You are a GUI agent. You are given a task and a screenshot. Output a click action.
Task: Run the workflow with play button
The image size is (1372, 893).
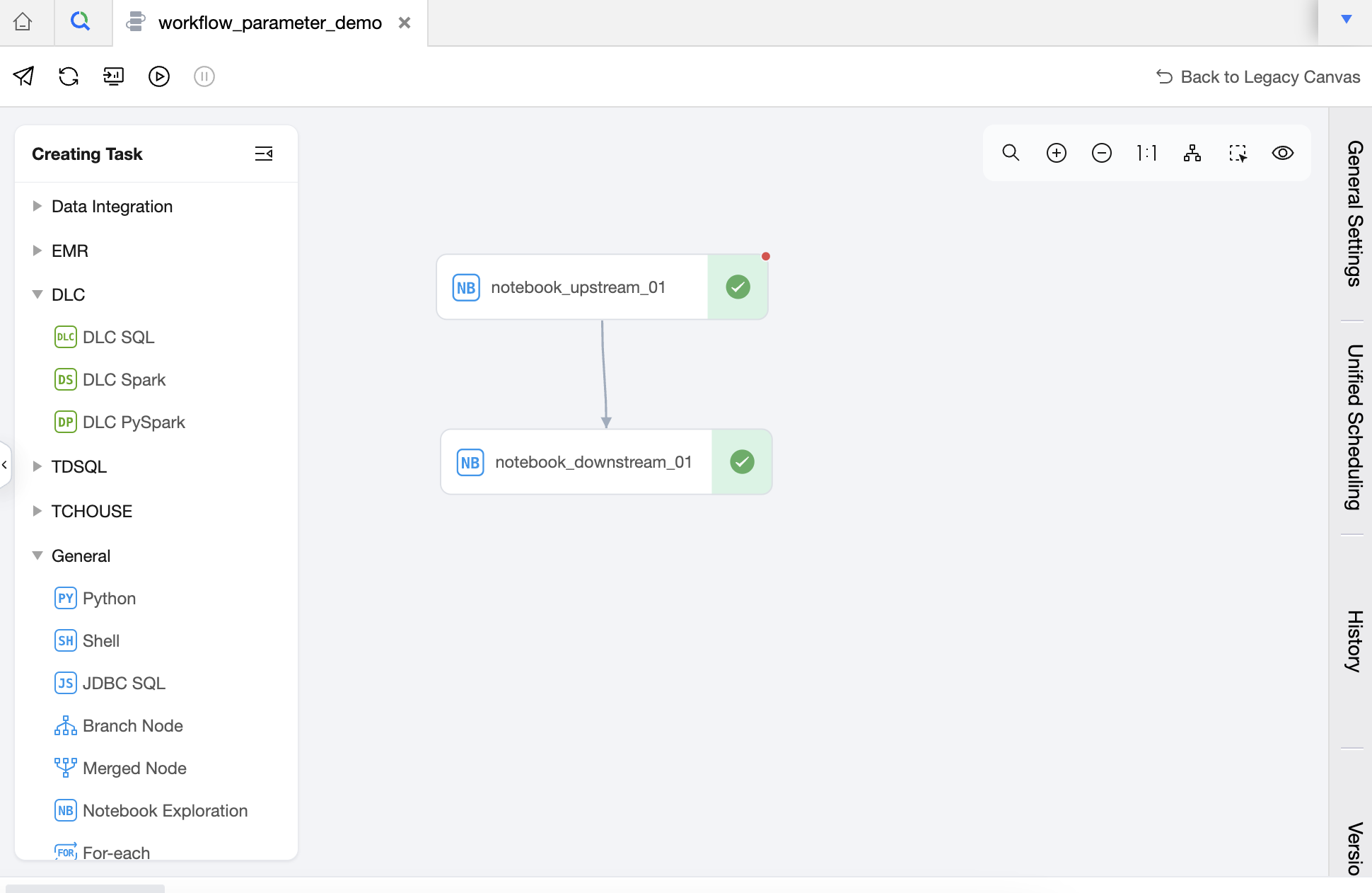point(158,76)
